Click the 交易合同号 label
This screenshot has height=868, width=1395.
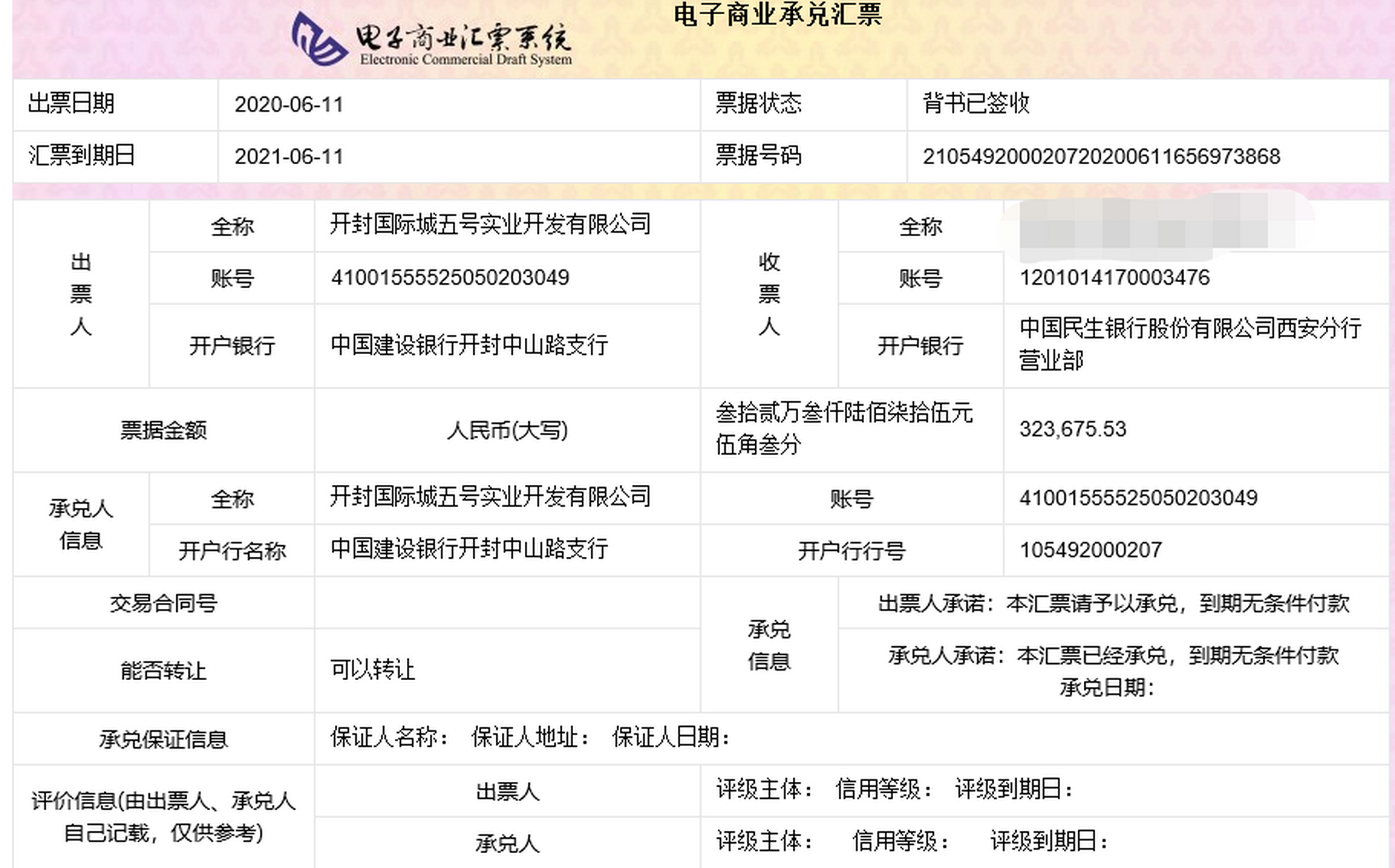tap(163, 603)
